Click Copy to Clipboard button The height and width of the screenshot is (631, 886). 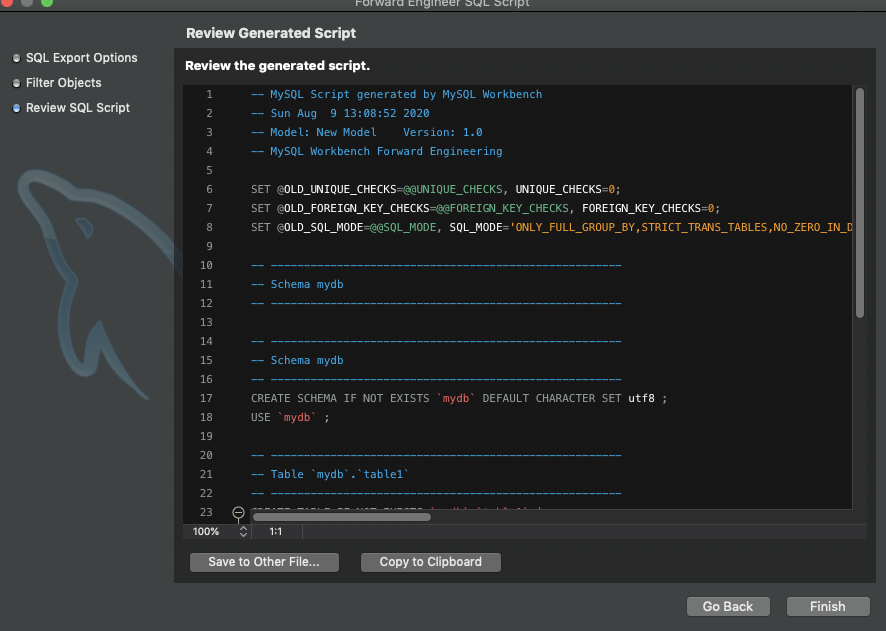pos(431,562)
